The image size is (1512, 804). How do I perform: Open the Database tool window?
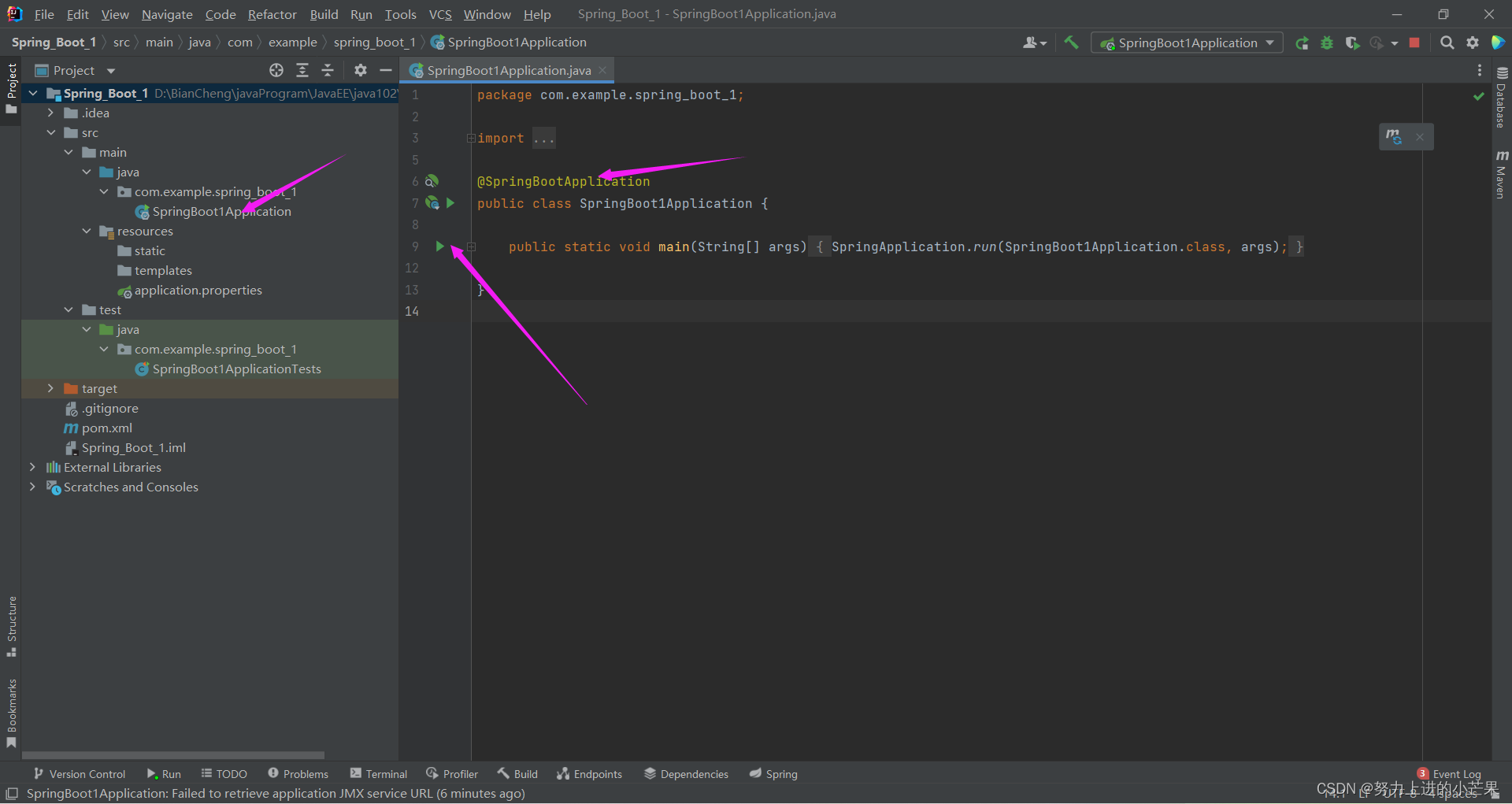[1502, 98]
